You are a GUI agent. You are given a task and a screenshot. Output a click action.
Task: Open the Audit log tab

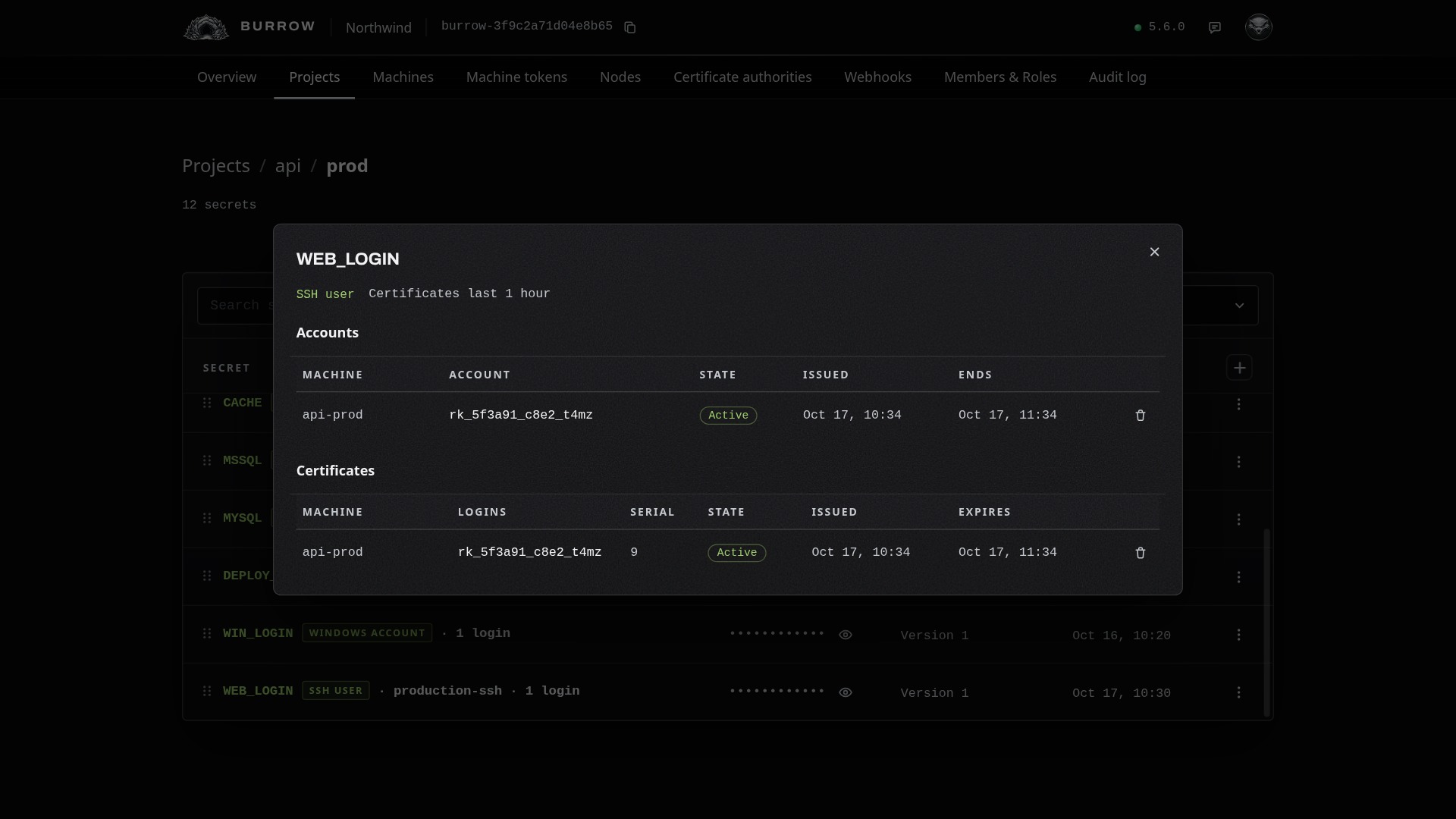coord(1117,77)
